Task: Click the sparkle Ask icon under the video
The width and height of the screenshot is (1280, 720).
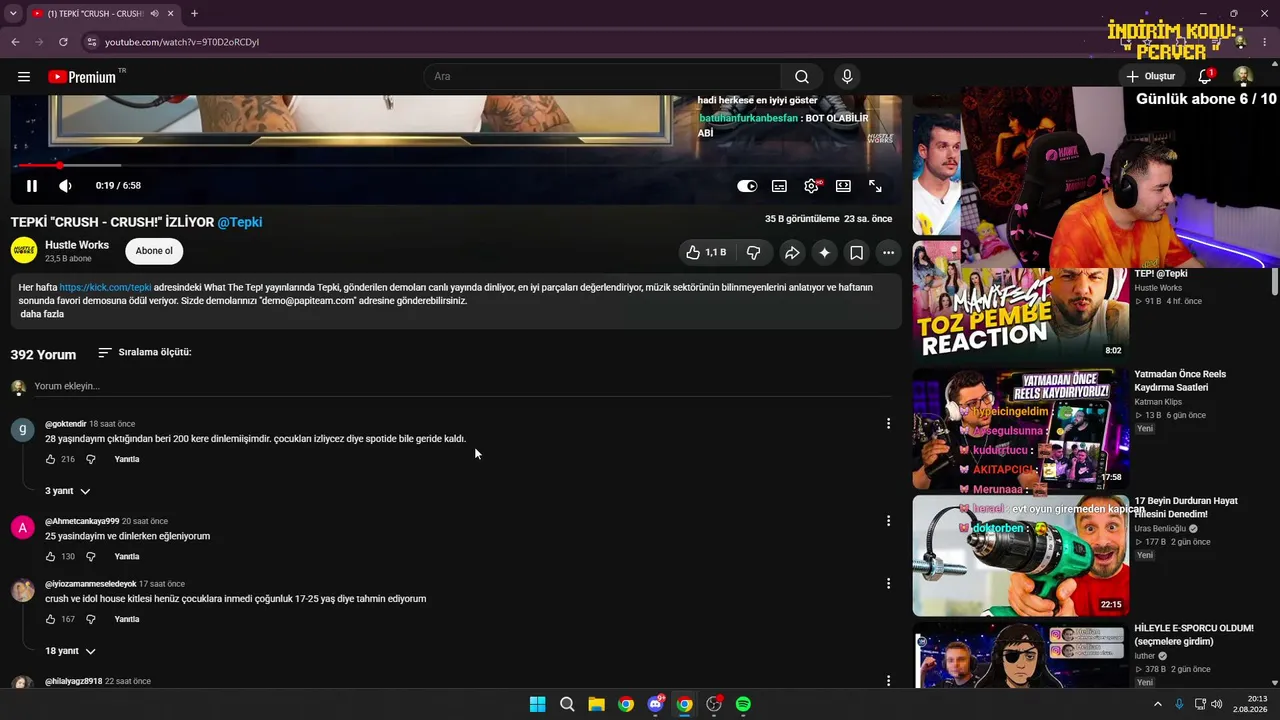Action: (x=824, y=253)
